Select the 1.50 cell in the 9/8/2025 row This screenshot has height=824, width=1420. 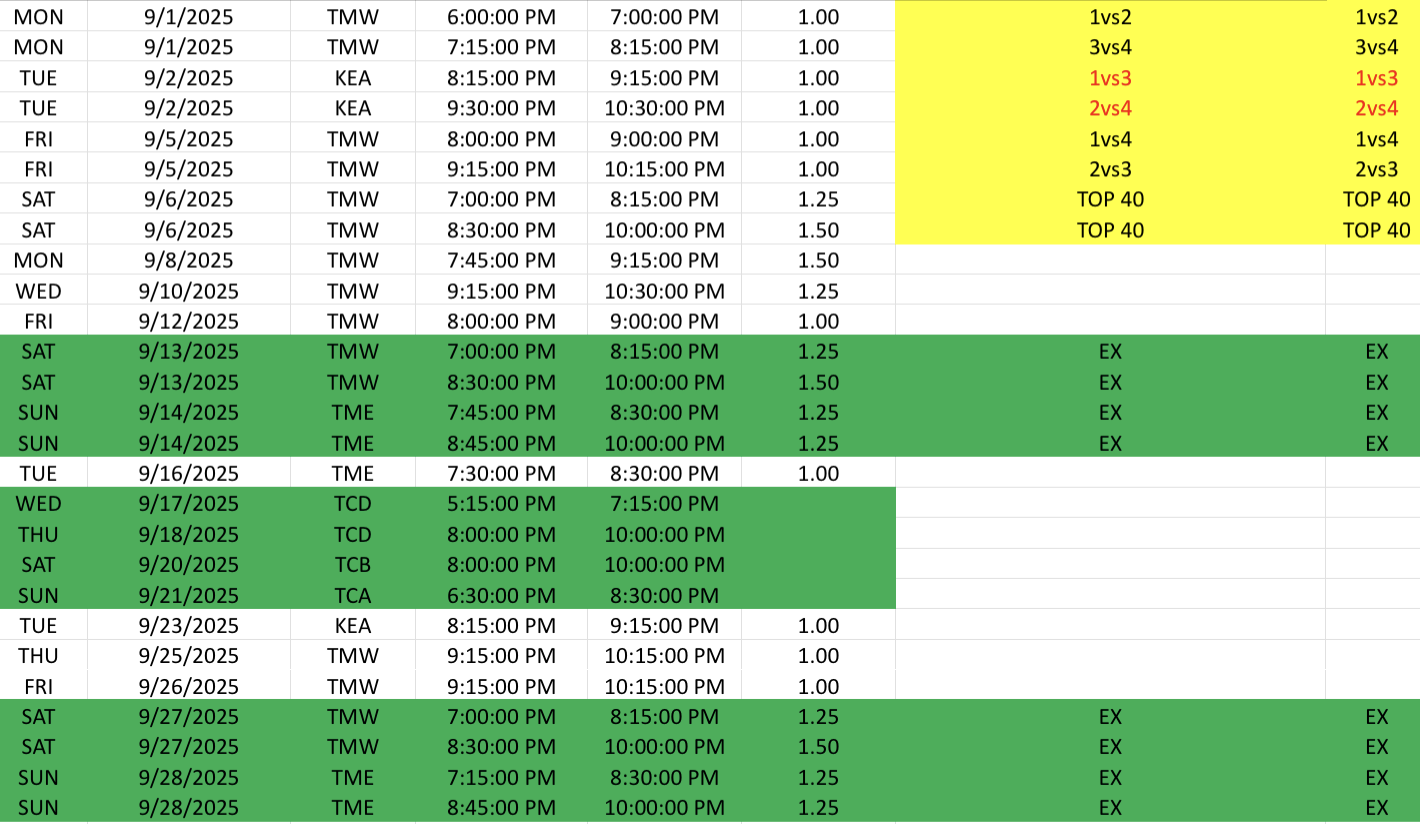click(819, 260)
